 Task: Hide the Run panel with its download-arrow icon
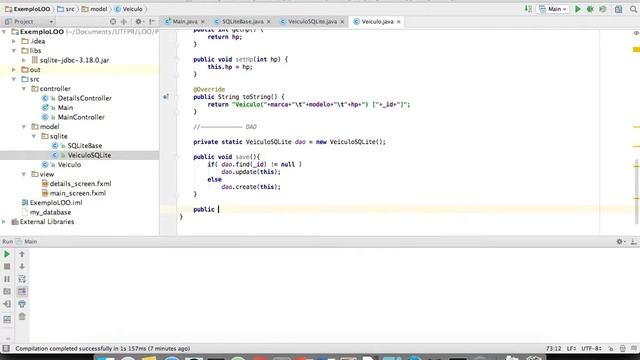[x=633, y=242]
